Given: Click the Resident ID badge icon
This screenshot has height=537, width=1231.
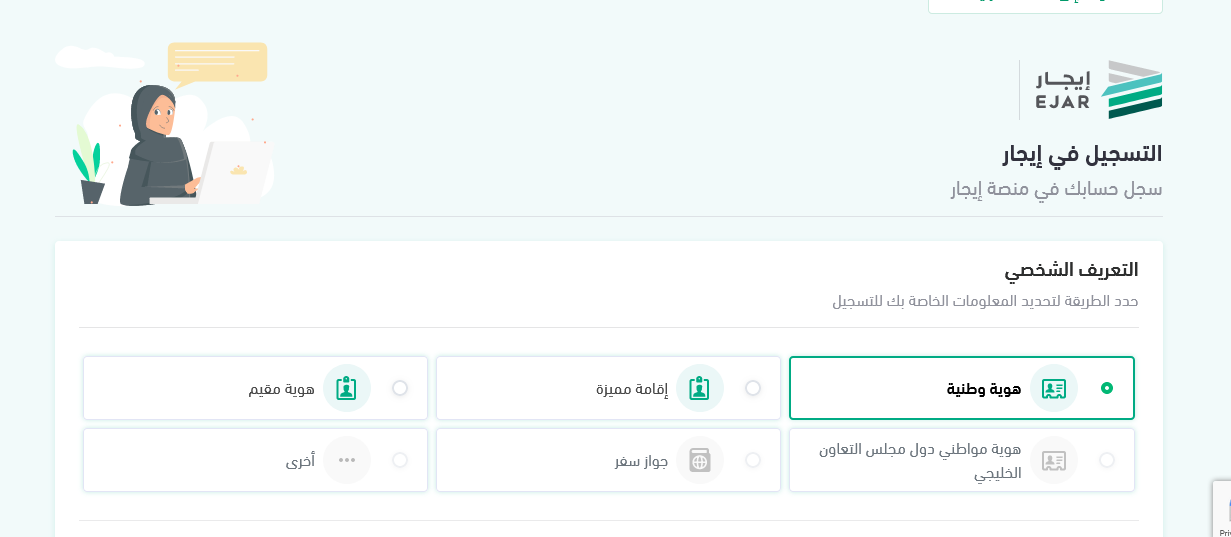Looking at the screenshot, I should click(x=347, y=388).
